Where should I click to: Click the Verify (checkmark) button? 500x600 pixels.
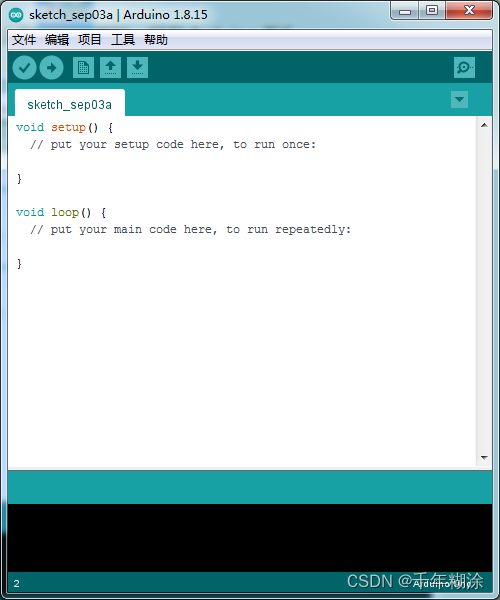(24, 68)
